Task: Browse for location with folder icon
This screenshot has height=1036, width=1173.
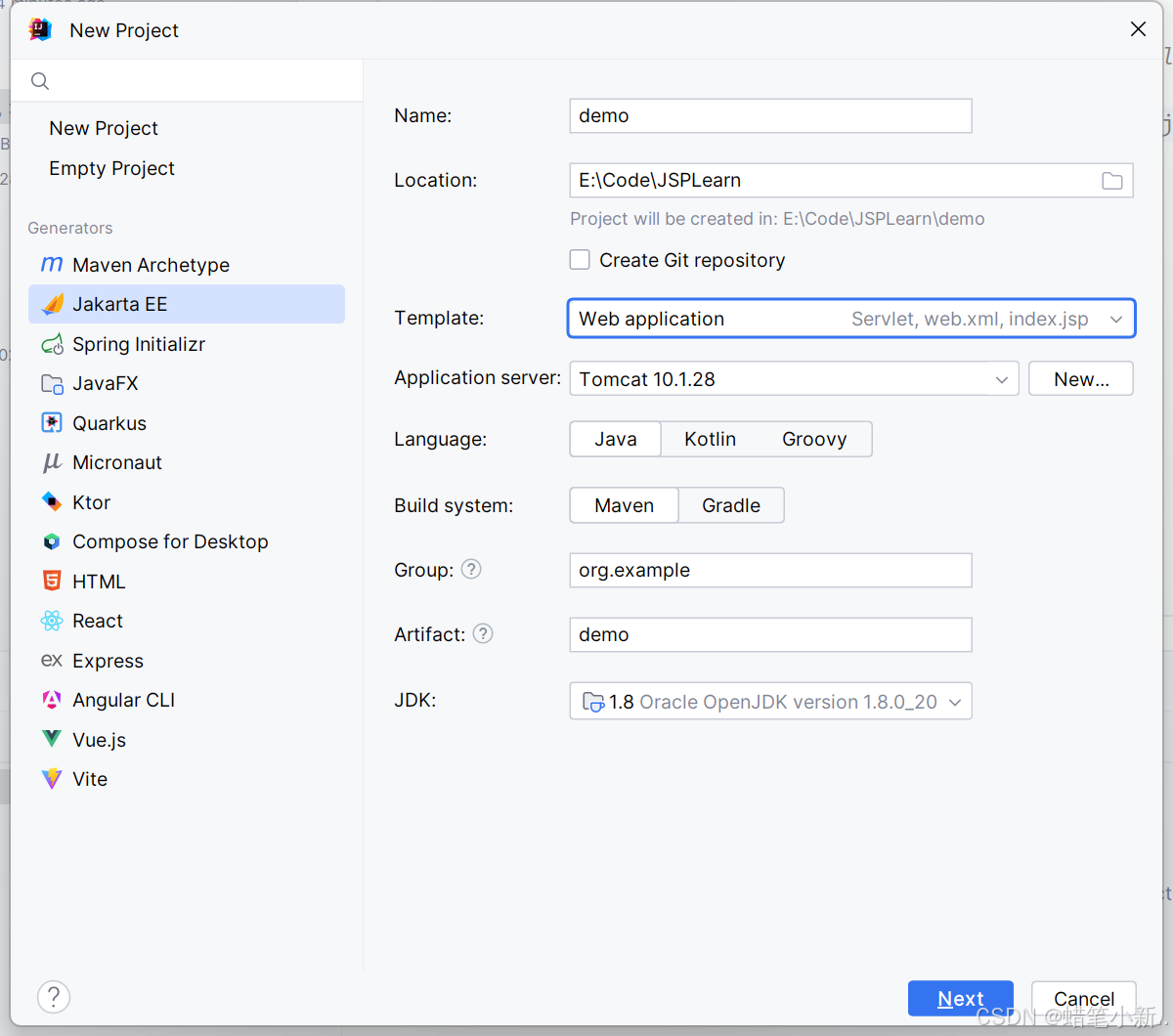Action: 1112,181
